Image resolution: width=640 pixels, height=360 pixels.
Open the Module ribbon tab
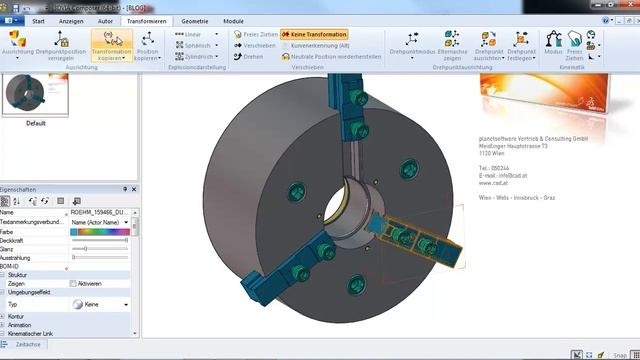coord(233,21)
